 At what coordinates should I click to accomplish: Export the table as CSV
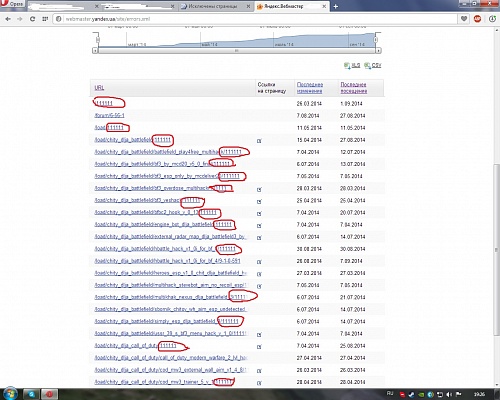(x=373, y=65)
